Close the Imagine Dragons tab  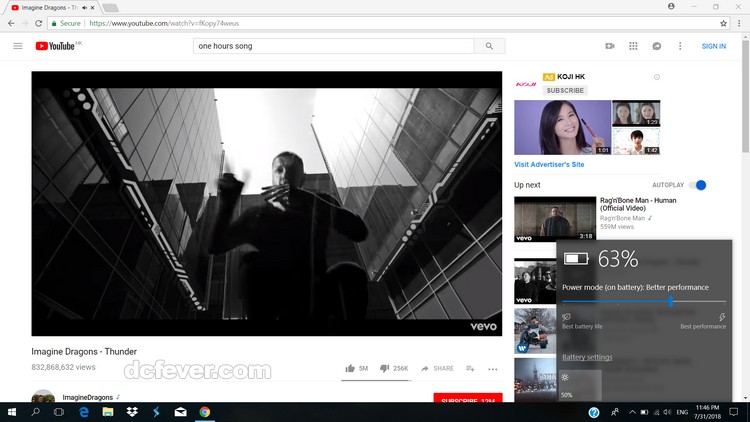coord(93,8)
